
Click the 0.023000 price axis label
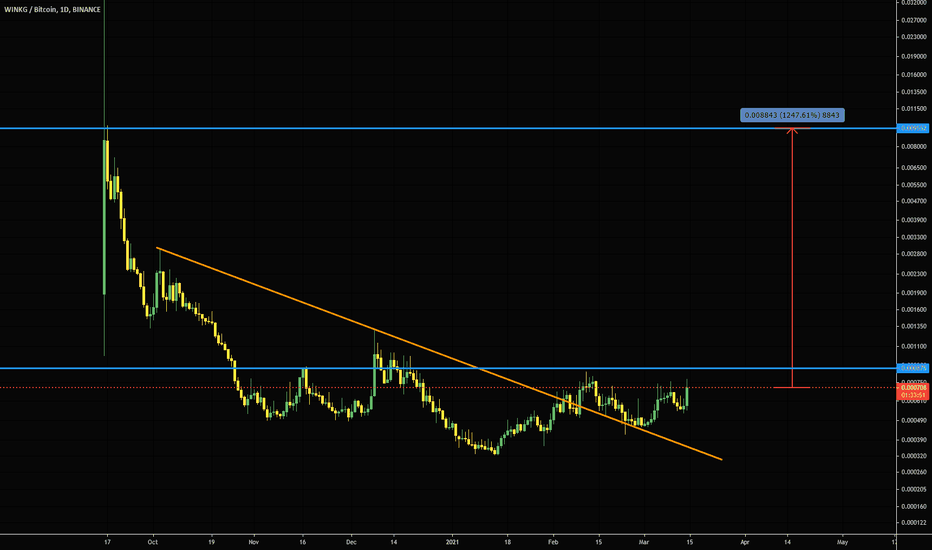(914, 37)
